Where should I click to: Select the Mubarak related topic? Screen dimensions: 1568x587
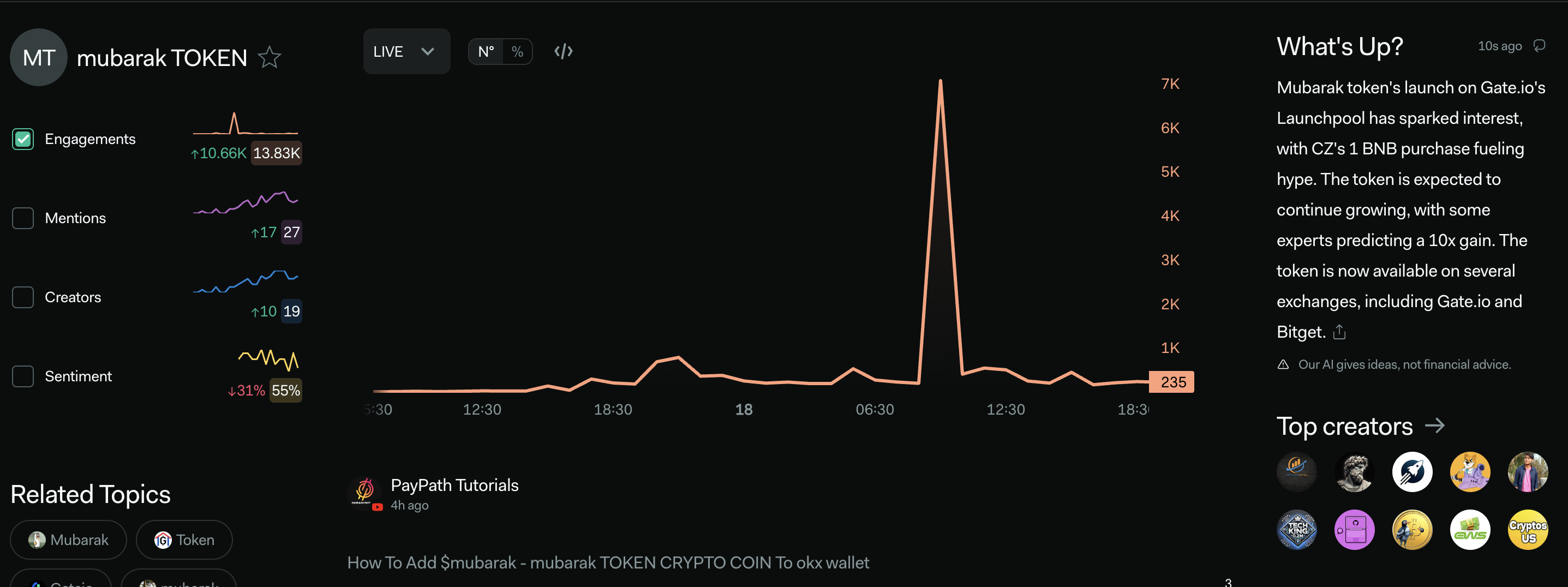(68, 540)
